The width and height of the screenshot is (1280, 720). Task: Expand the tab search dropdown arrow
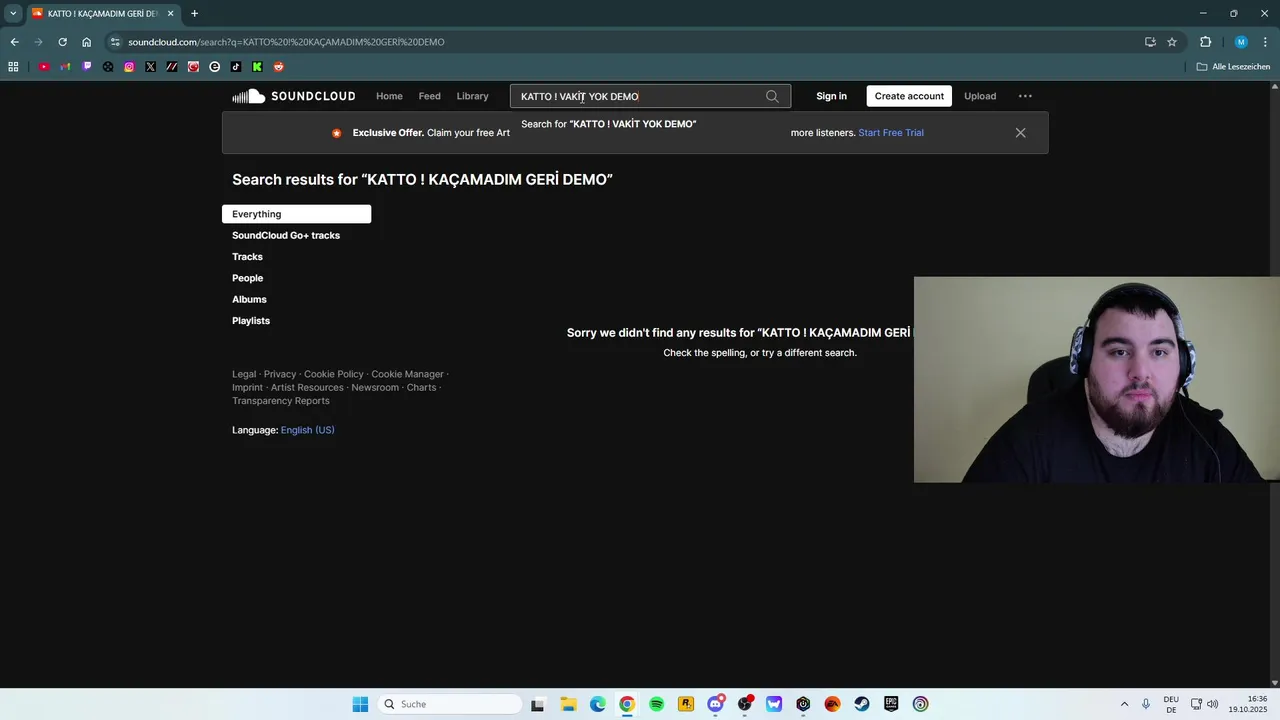click(13, 13)
